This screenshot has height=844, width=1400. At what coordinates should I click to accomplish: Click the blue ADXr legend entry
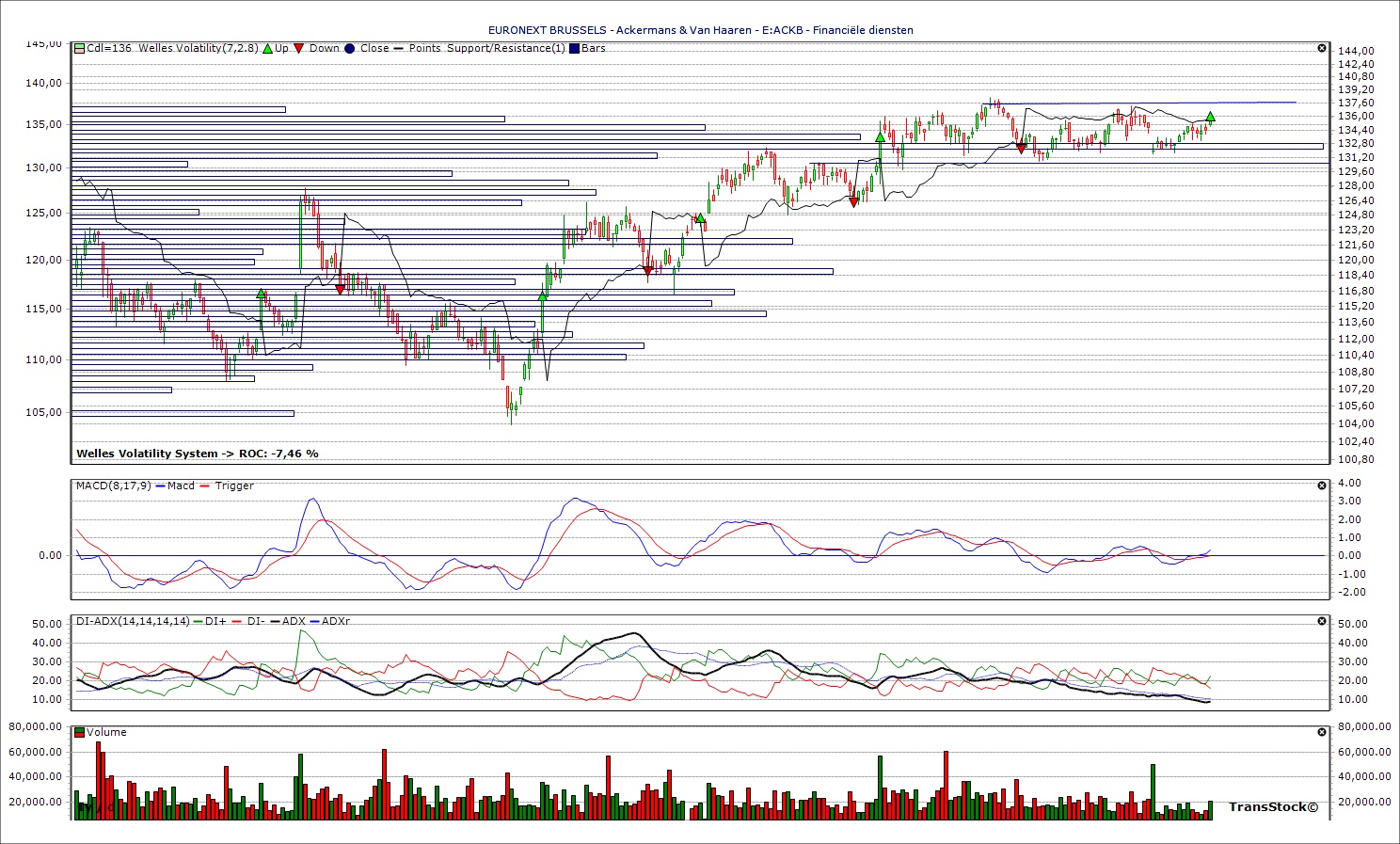pyautogui.click(x=329, y=621)
